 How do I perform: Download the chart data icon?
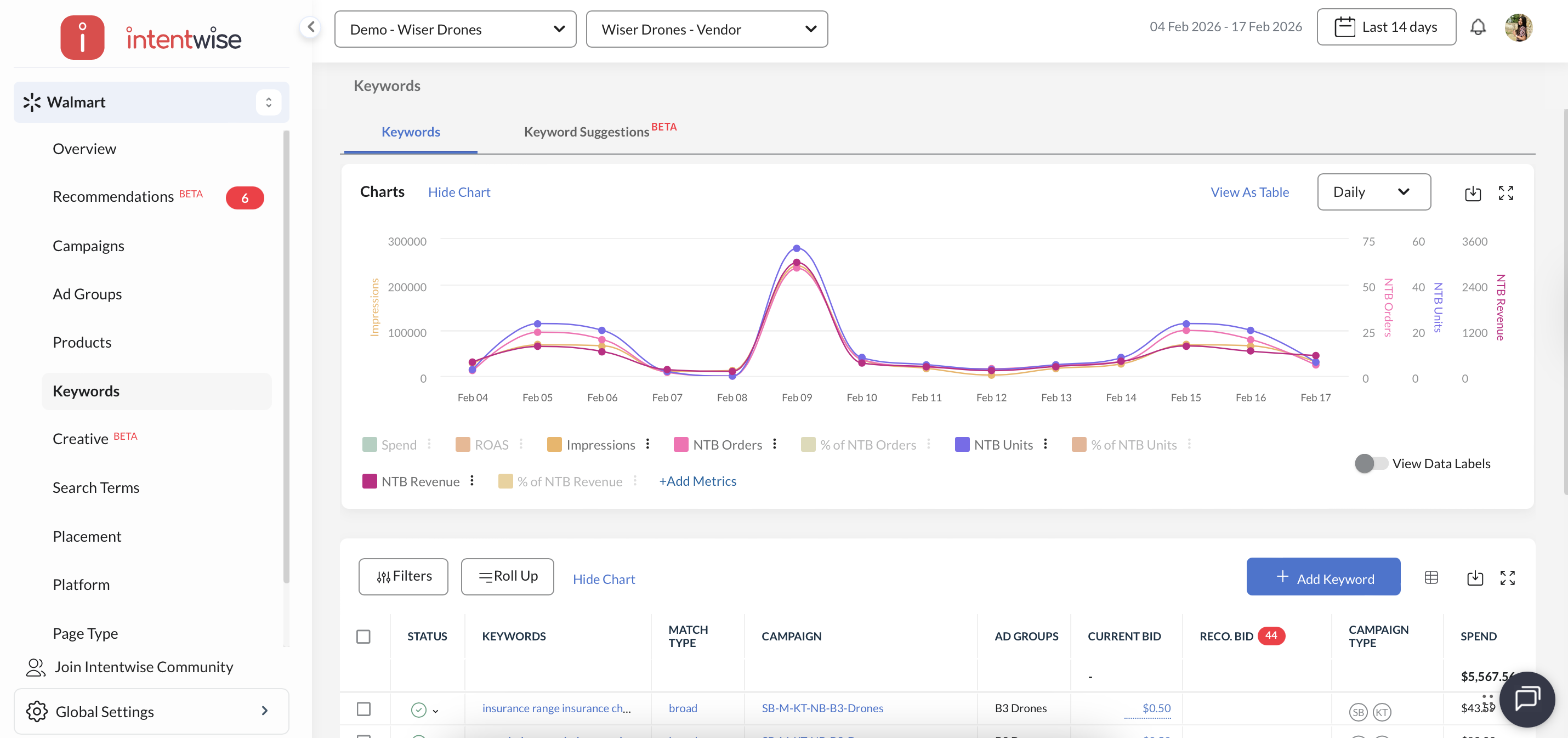pos(1472,193)
